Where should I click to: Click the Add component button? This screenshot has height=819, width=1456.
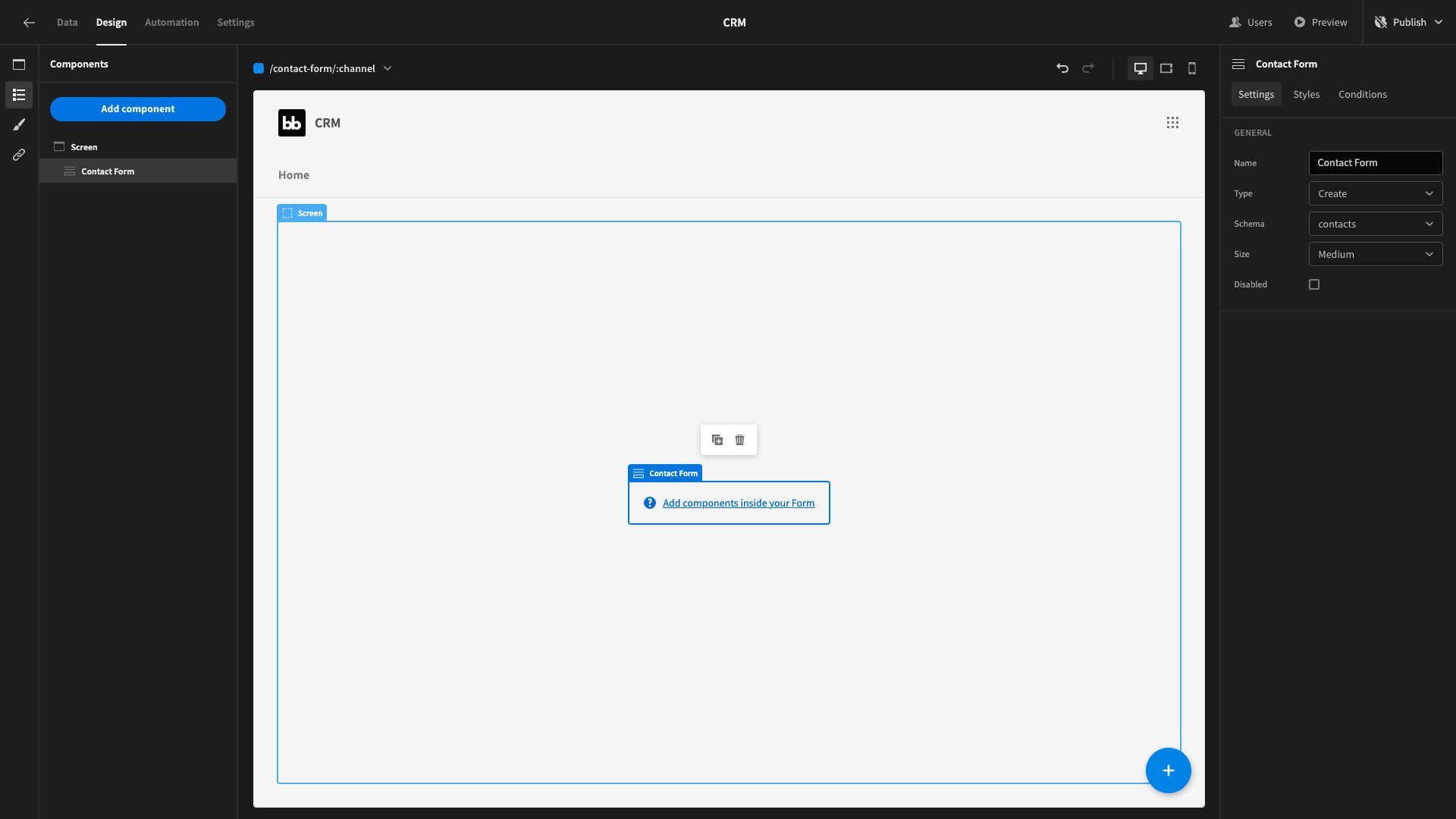(137, 109)
